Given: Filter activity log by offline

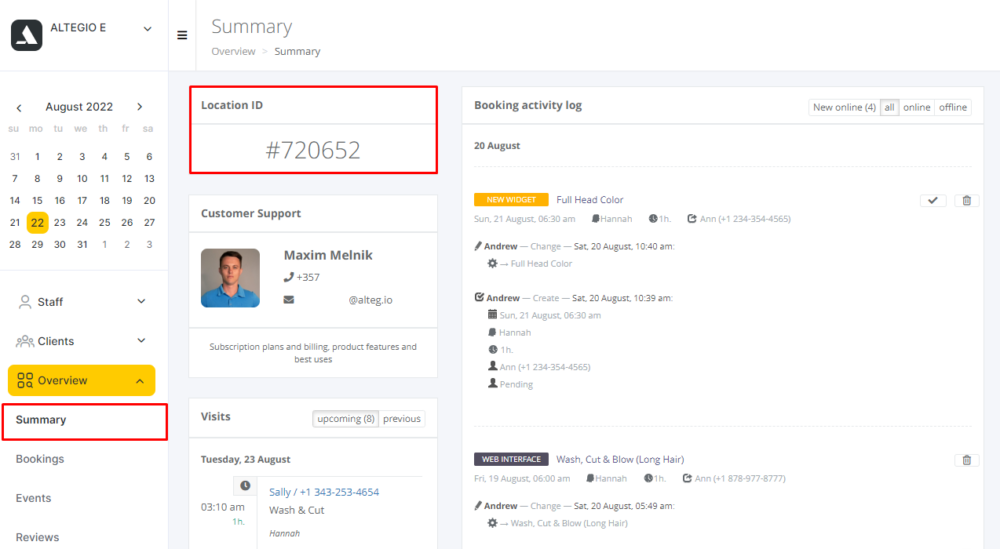Looking at the screenshot, I should tap(953, 107).
